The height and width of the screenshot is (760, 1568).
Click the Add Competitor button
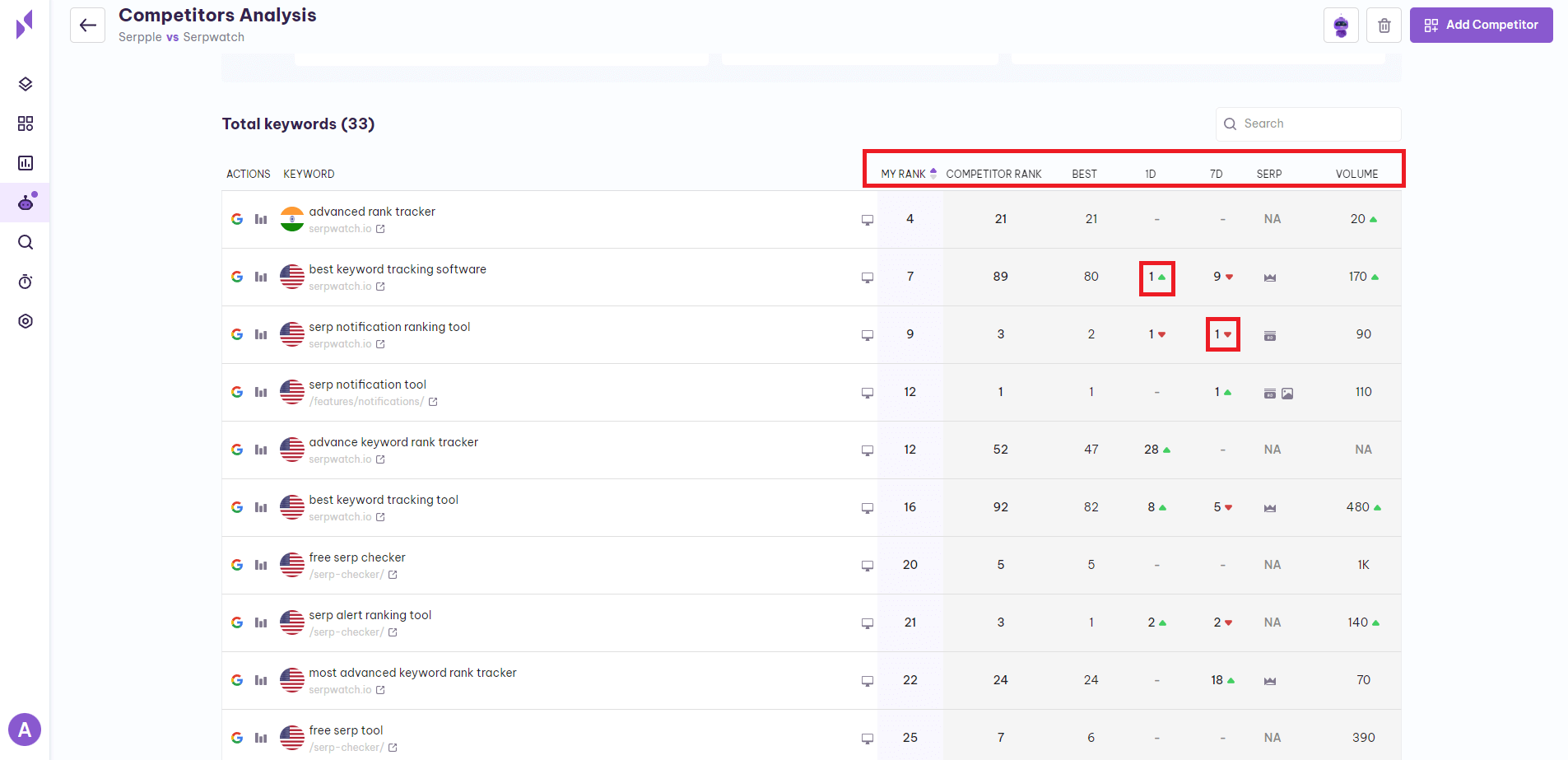coord(1481,25)
